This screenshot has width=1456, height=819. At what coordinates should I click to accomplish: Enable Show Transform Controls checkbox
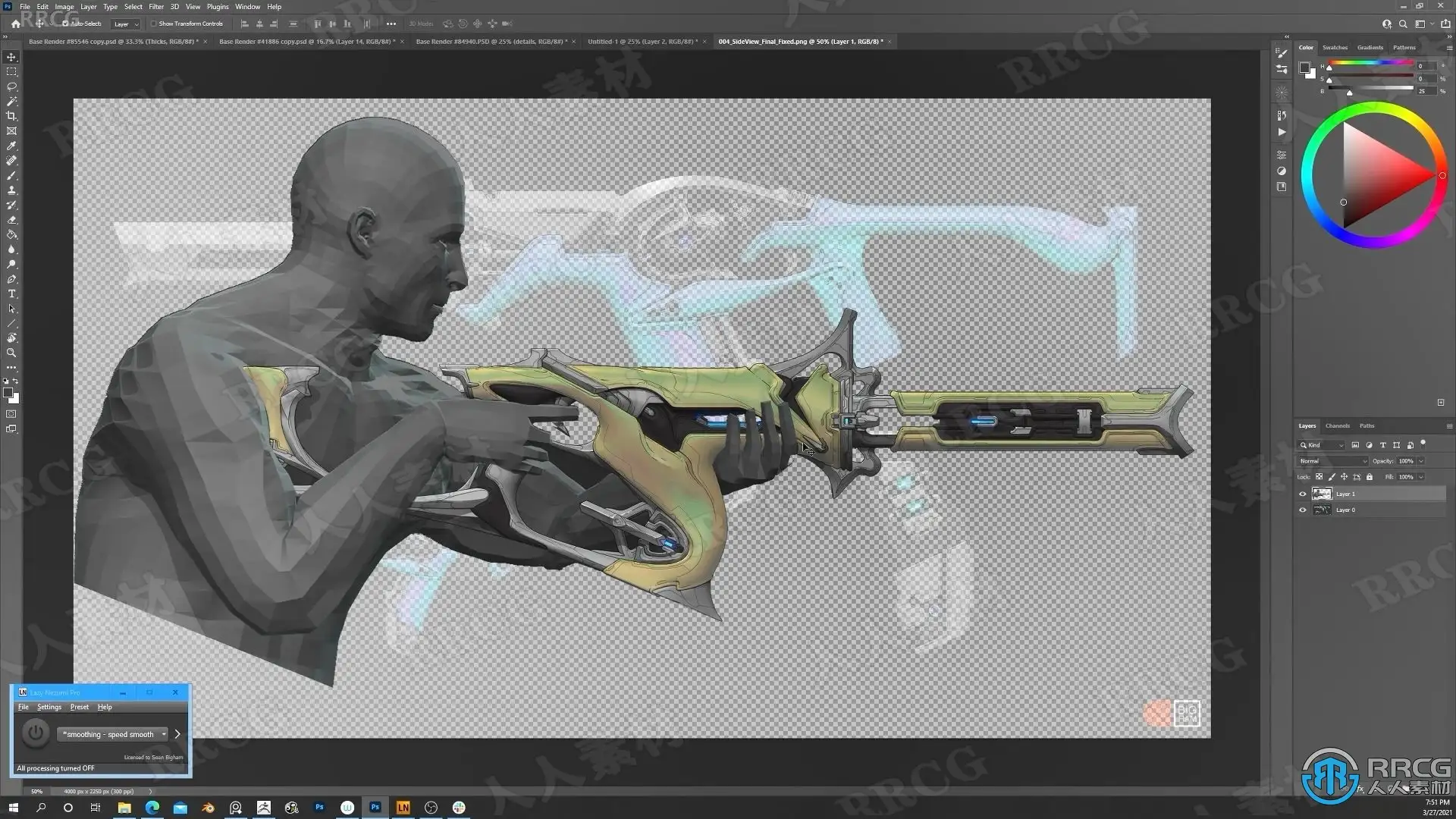(x=154, y=24)
